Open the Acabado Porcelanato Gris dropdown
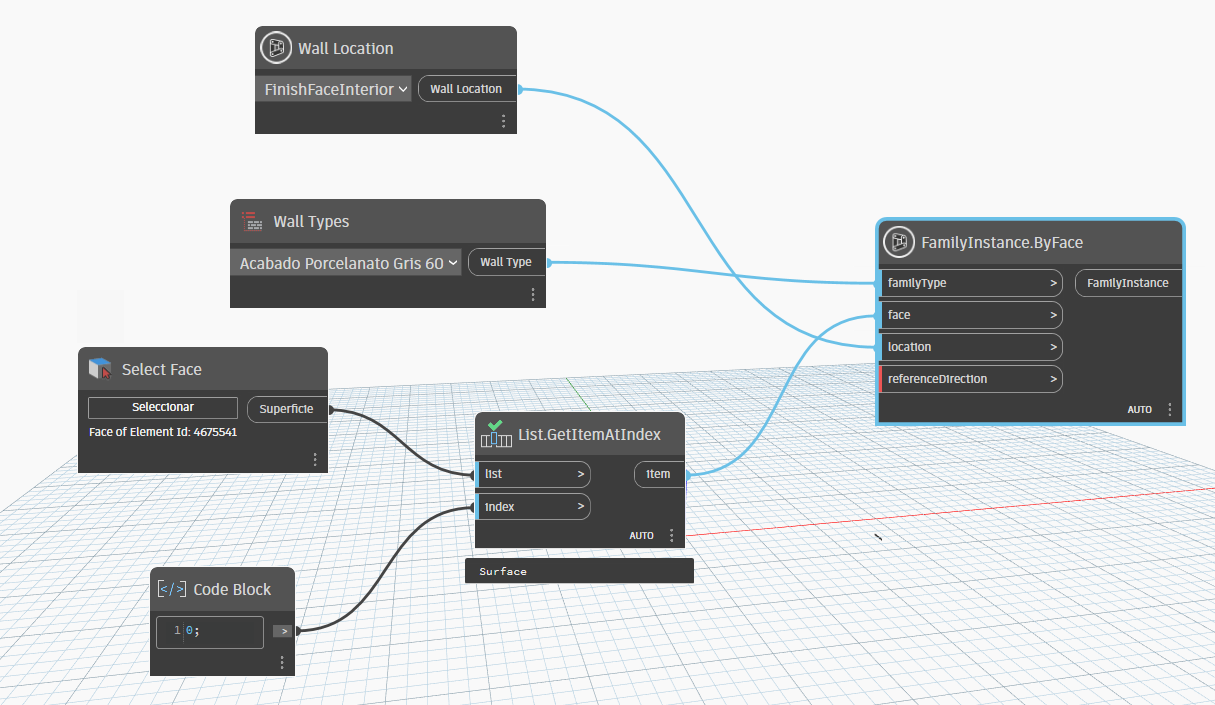Image resolution: width=1215 pixels, height=705 pixels. (346, 263)
